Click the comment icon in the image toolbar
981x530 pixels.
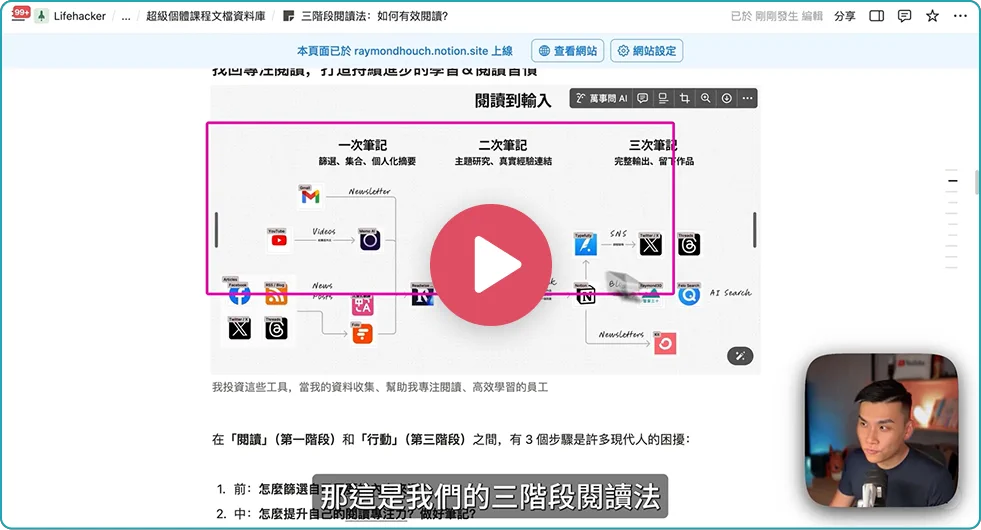[643, 98]
